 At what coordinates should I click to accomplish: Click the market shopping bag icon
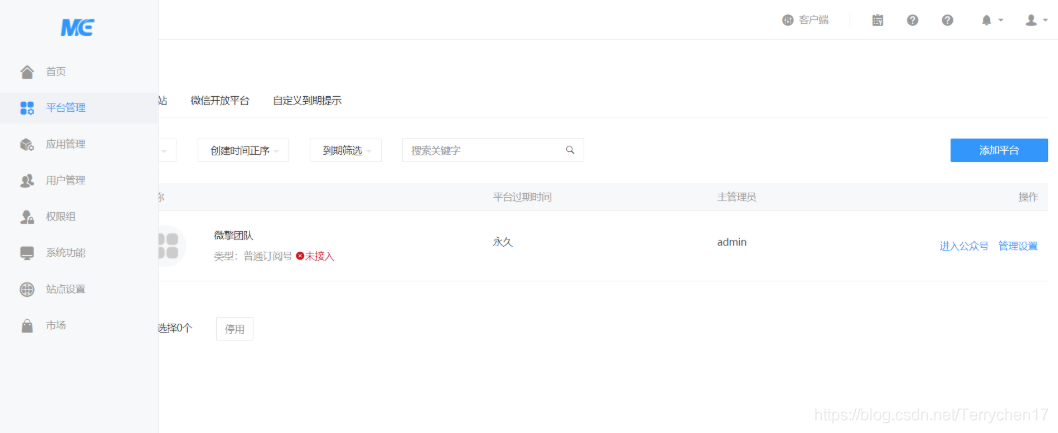27,326
